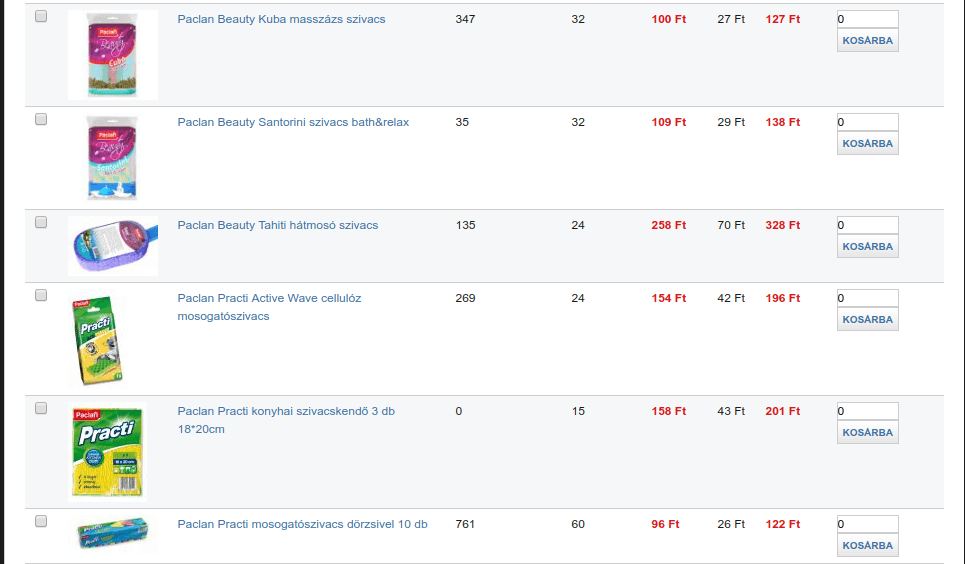Viewport: 965px width, 564px height.
Task: Click KOSÁRBA for Tahiti hátmosó szivacs
Action: (868, 246)
